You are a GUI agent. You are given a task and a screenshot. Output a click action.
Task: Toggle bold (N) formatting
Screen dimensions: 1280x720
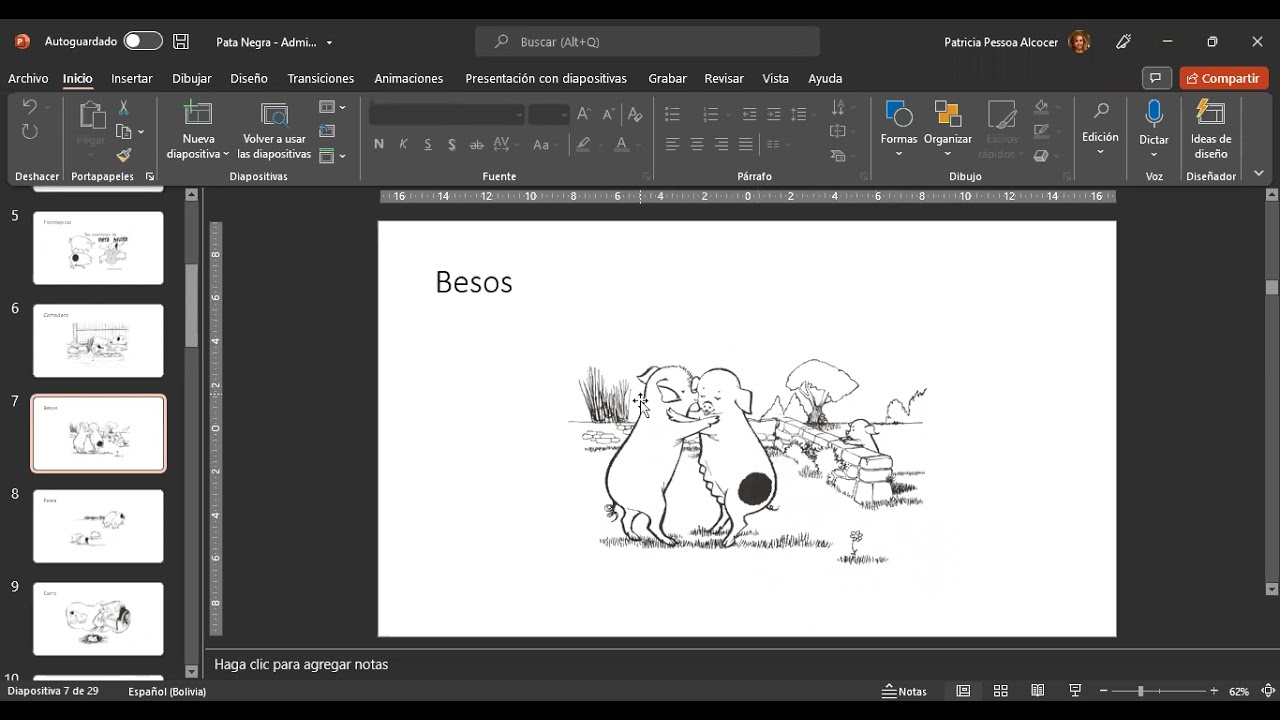(x=379, y=145)
